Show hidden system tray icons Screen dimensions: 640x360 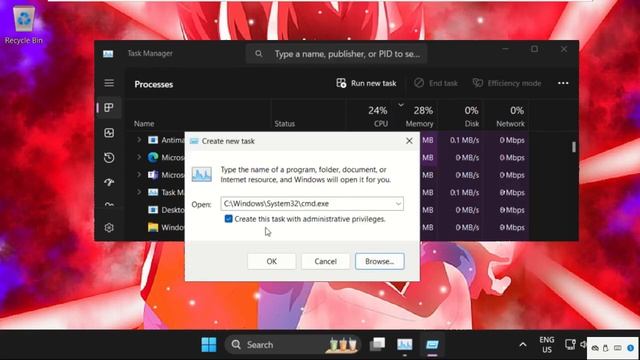click(x=523, y=345)
